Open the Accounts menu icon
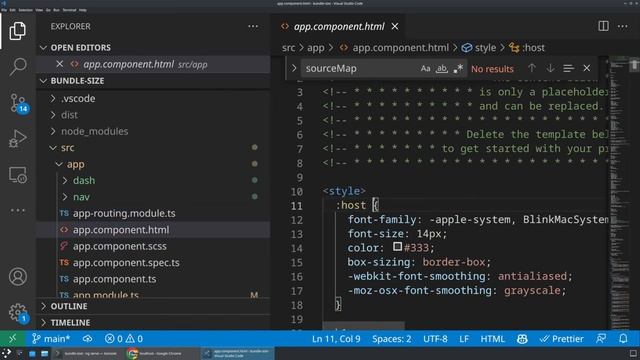The width and height of the screenshot is (640, 360). point(18,277)
